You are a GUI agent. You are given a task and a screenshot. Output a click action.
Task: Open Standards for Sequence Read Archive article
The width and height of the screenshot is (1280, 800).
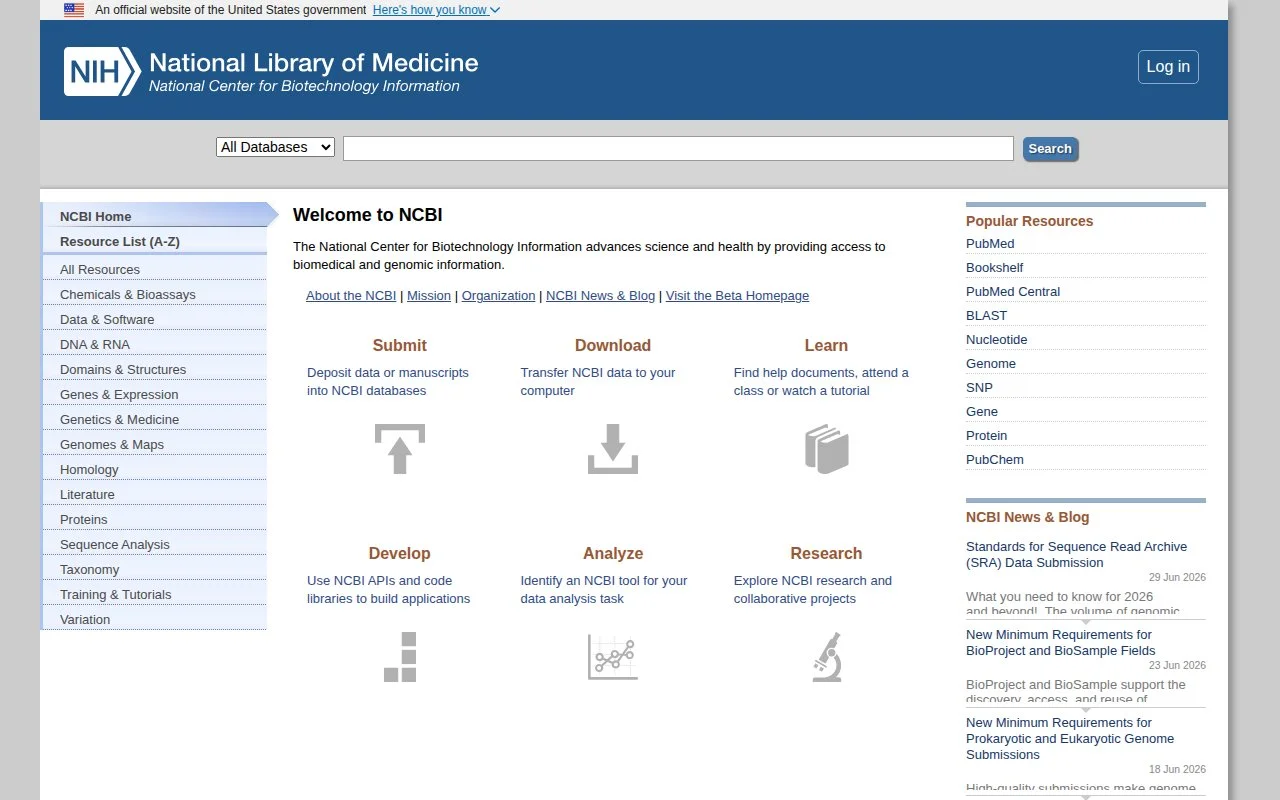tap(1076, 555)
